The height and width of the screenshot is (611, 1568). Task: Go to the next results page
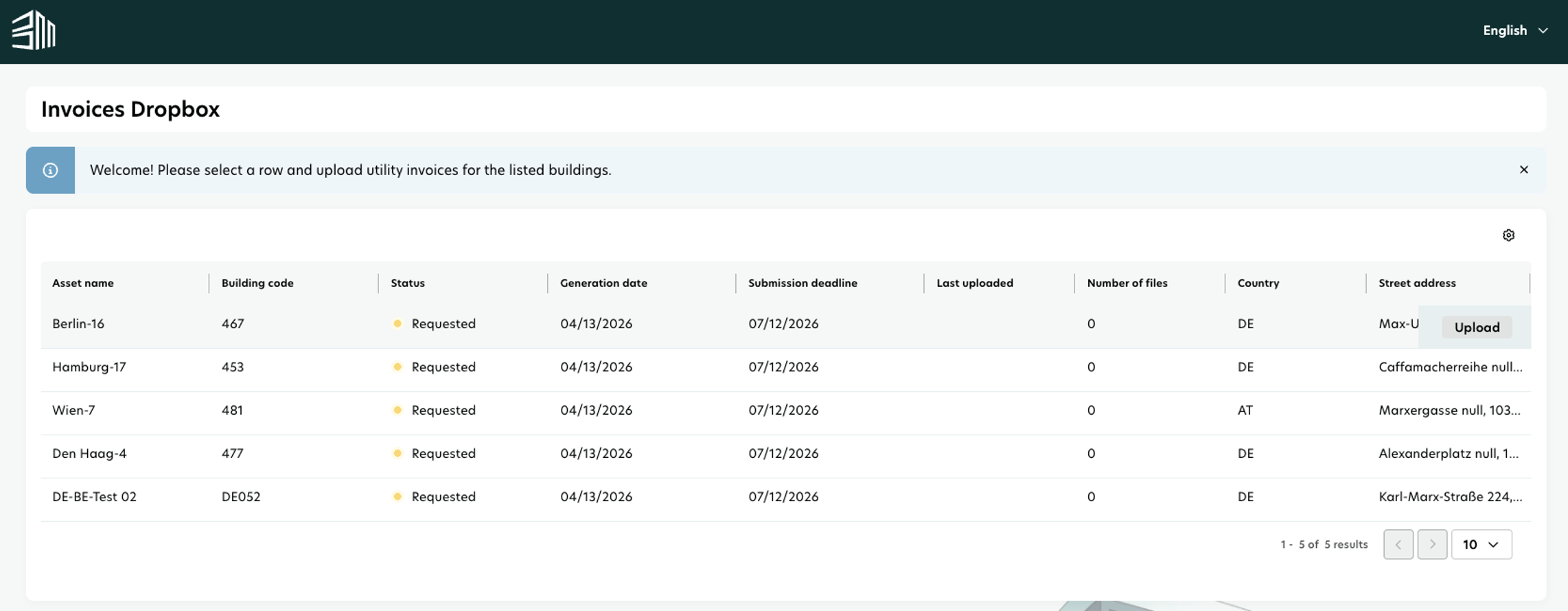tap(1432, 544)
